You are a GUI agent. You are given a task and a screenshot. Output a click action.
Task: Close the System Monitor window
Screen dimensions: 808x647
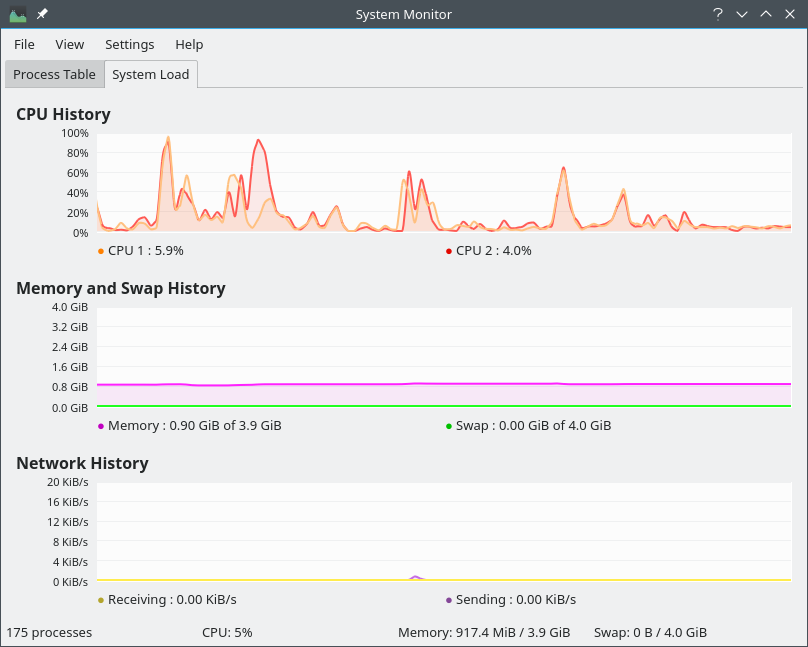click(x=790, y=14)
